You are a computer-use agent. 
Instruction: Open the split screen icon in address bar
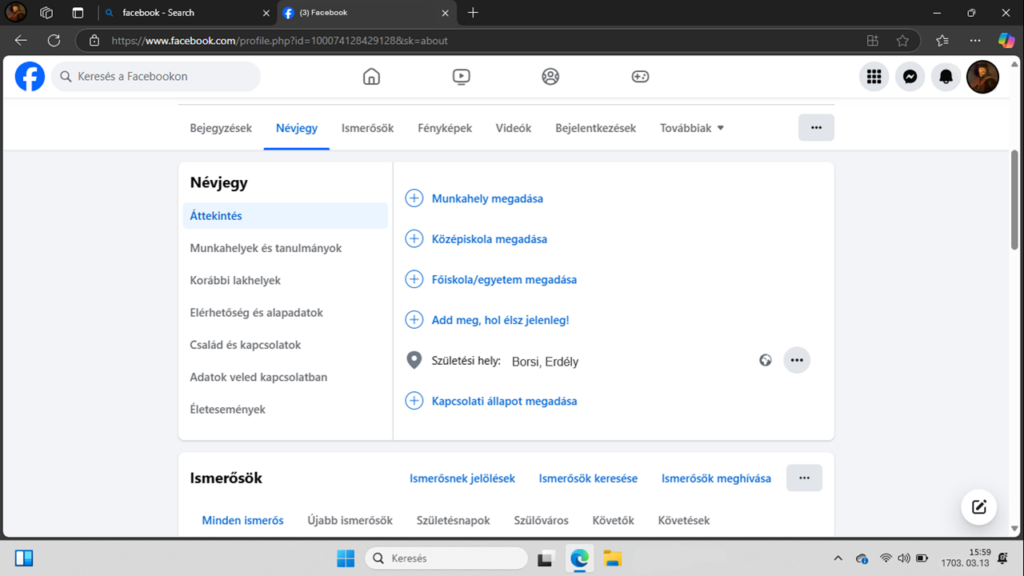pyautogui.click(x=872, y=40)
